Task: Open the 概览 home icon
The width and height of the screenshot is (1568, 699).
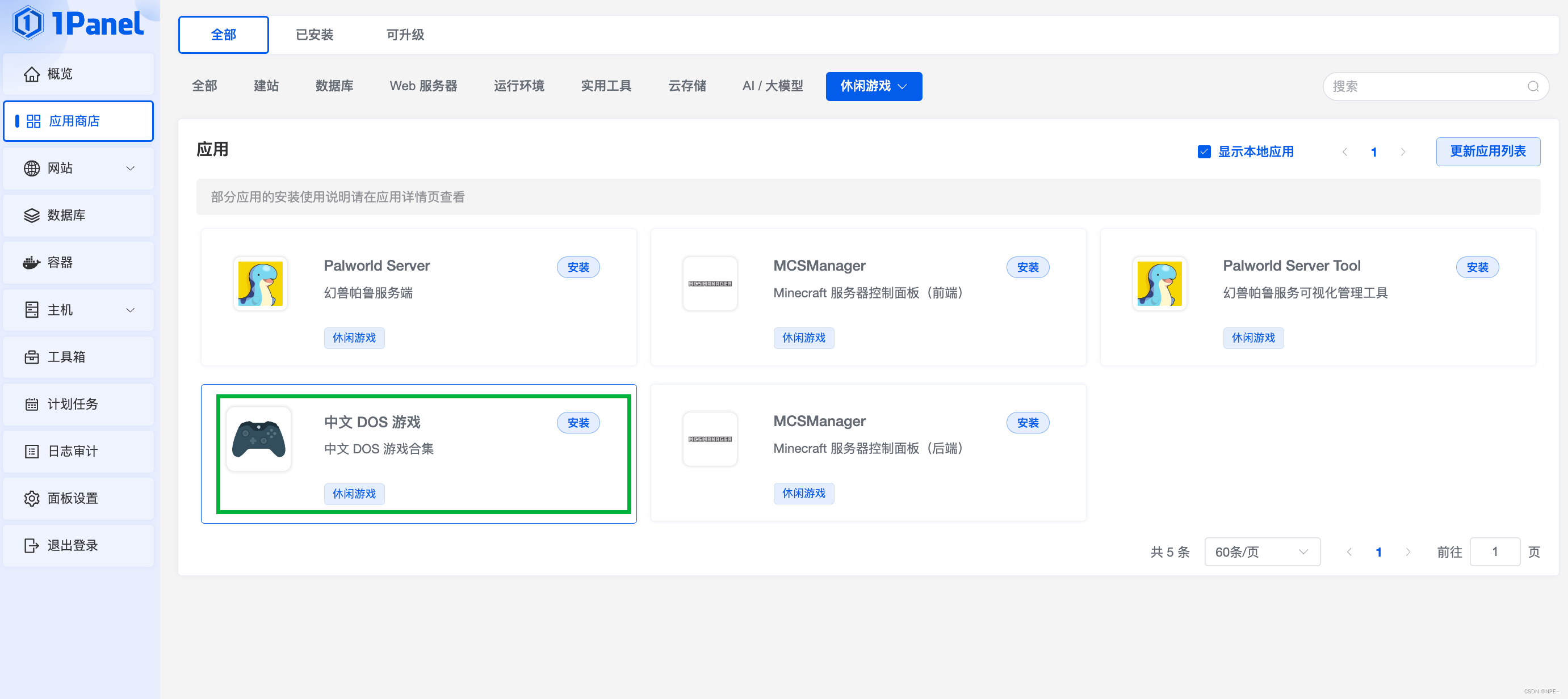Action: (32, 74)
